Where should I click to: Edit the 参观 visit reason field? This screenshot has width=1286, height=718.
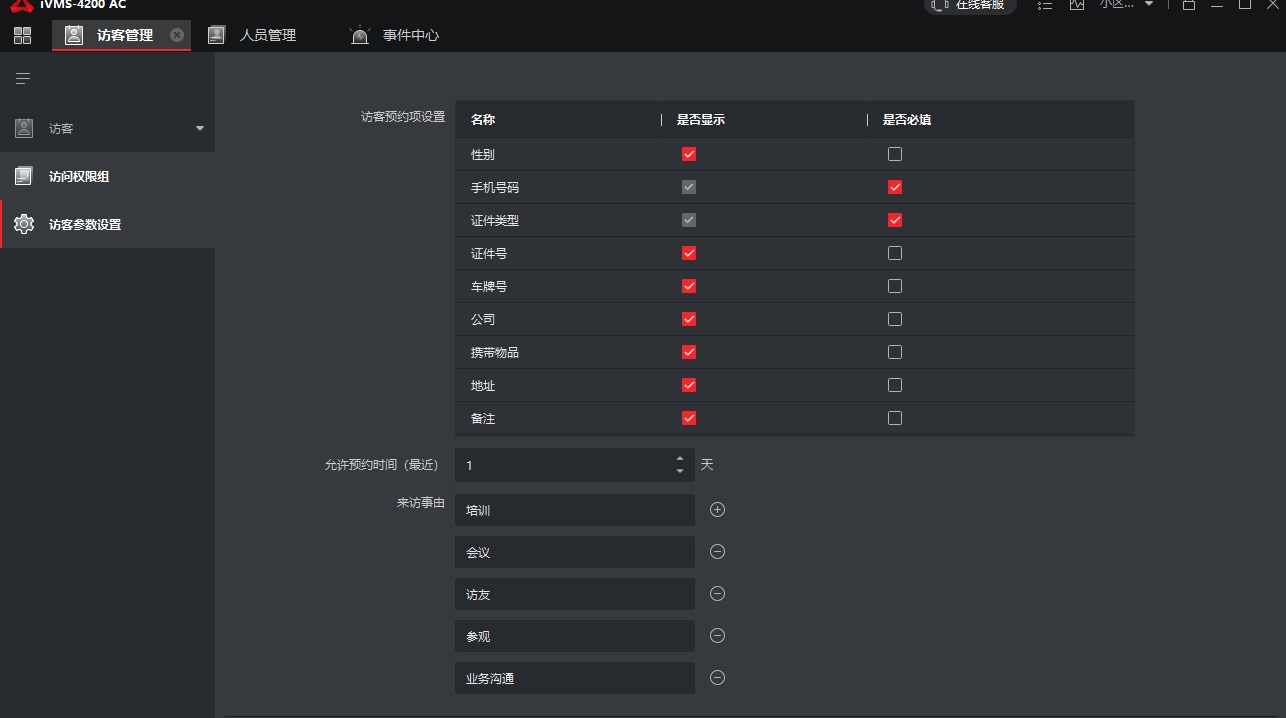(x=575, y=636)
